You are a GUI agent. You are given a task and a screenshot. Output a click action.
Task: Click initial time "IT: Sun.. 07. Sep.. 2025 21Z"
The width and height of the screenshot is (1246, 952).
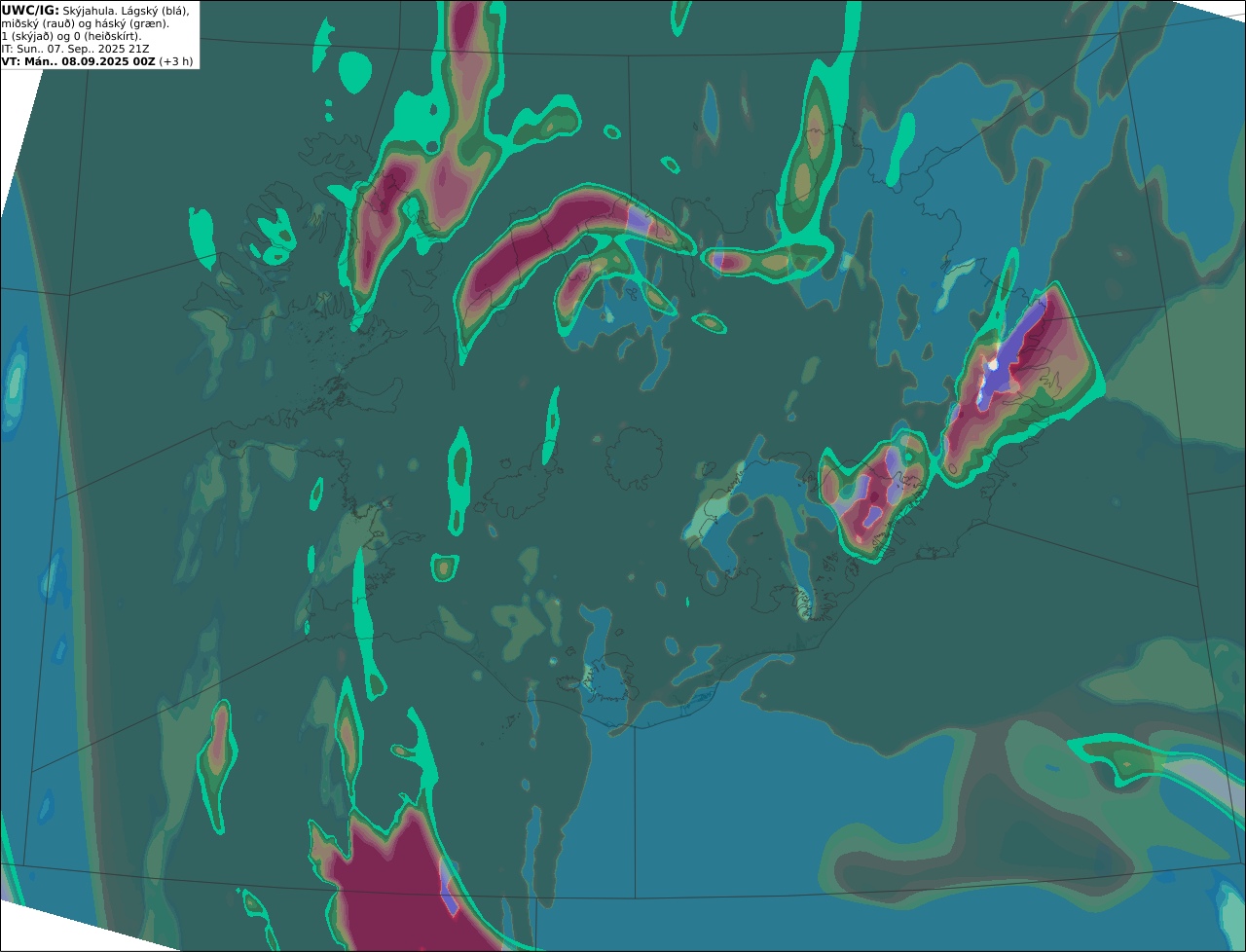pyautogui.click(x=76, y=49)
